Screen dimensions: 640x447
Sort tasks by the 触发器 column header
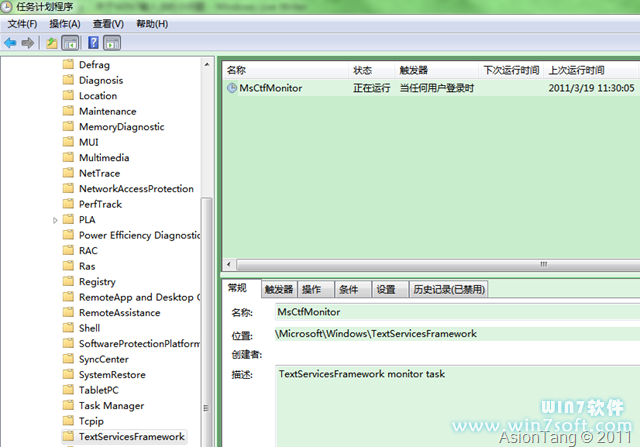tap(436, 70)
